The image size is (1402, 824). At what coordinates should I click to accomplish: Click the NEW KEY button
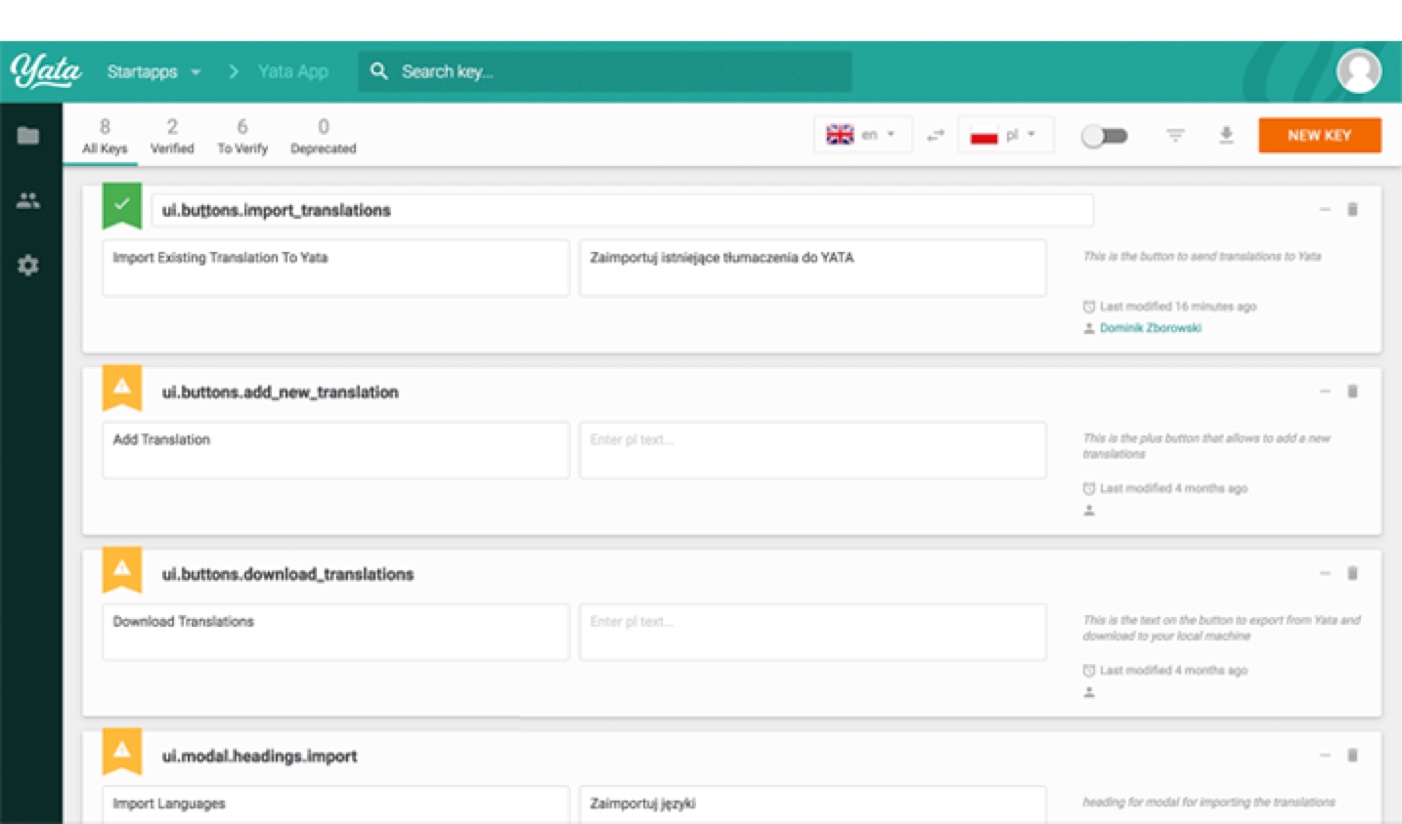[1319, 135]
